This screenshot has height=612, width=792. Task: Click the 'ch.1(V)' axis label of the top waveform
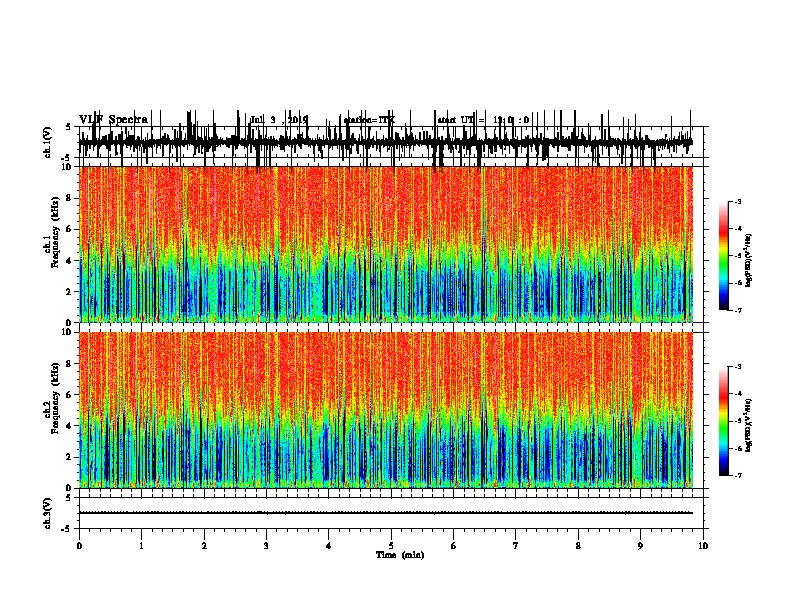(48, 142)
